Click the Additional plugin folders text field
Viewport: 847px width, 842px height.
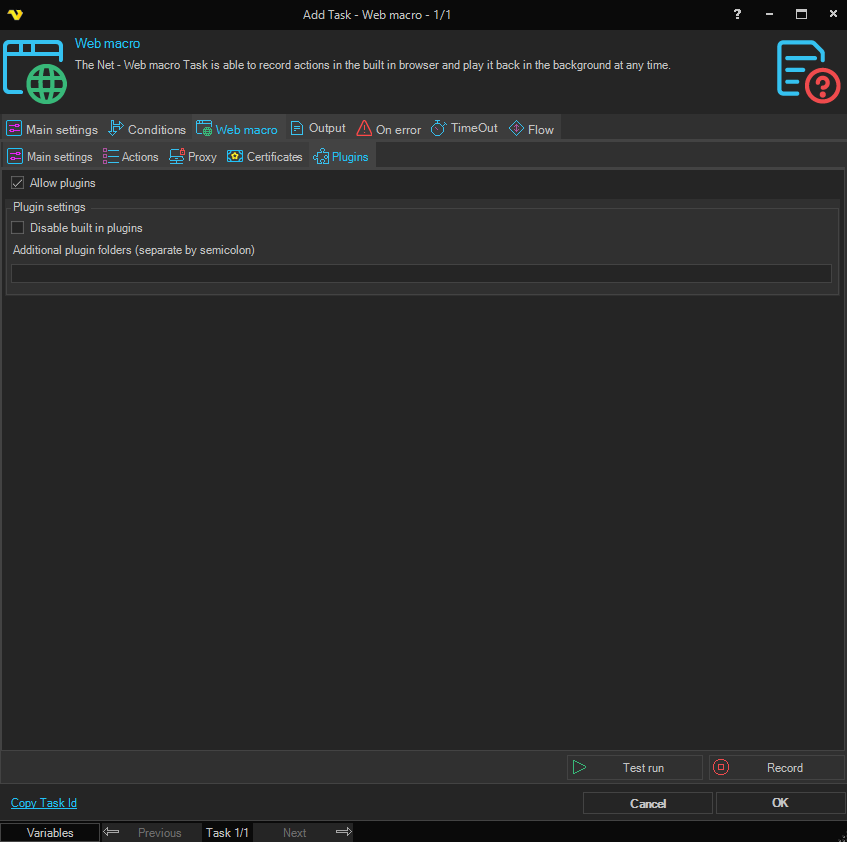(421, 273)
